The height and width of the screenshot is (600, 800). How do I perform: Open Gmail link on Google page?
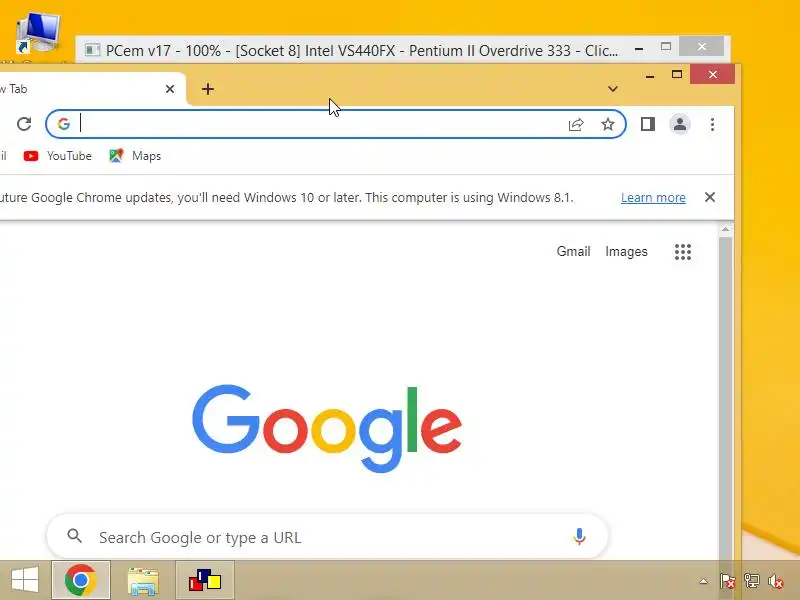pyautogui.click(x=573, y=251)
